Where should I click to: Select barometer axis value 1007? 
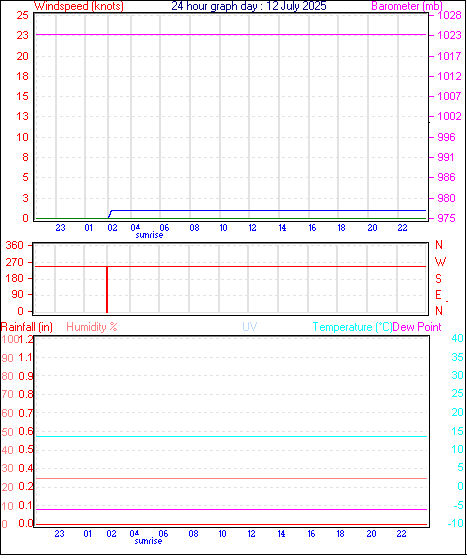point(449,96)
